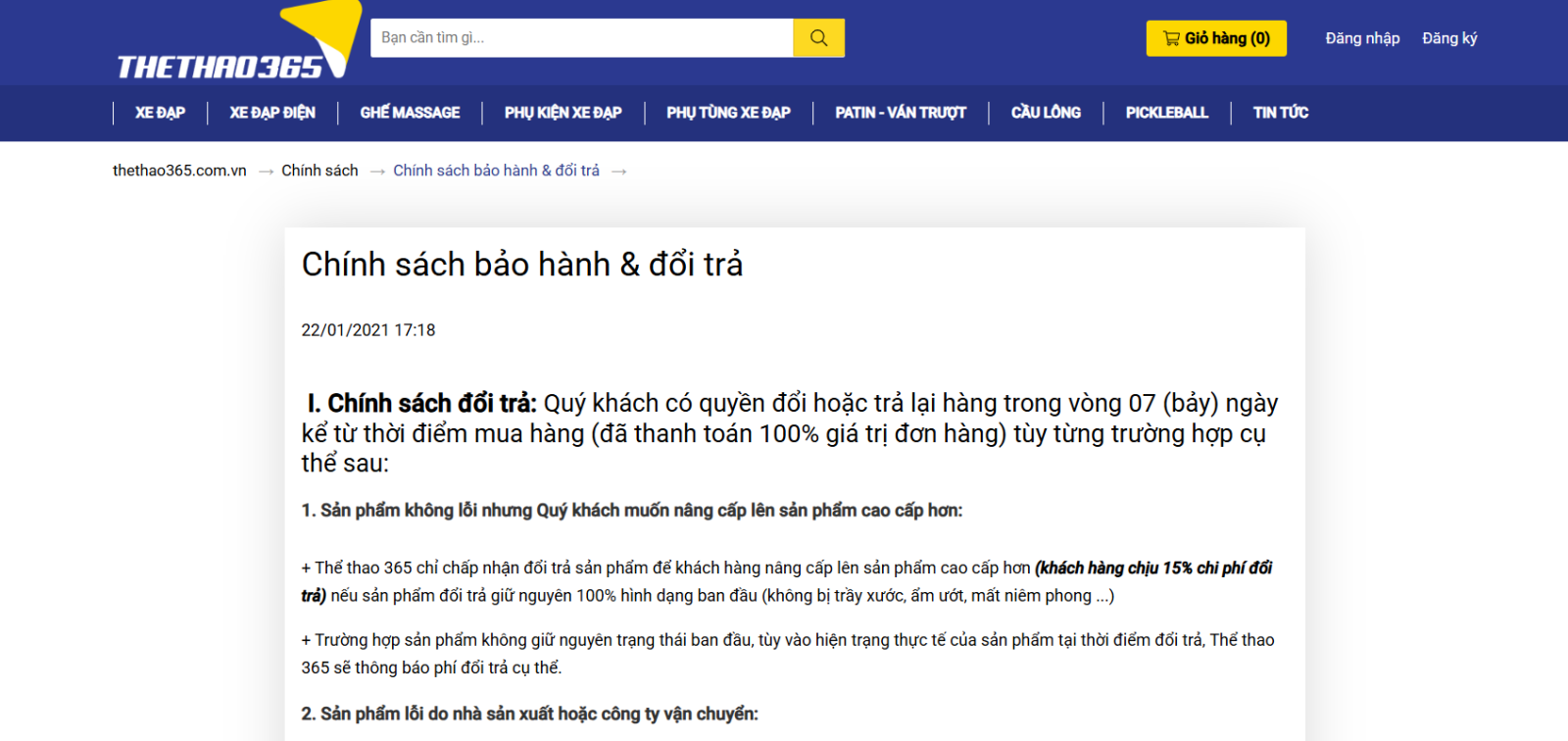
Task: Click the yellow search magnifier button
Action: [818, 38]
